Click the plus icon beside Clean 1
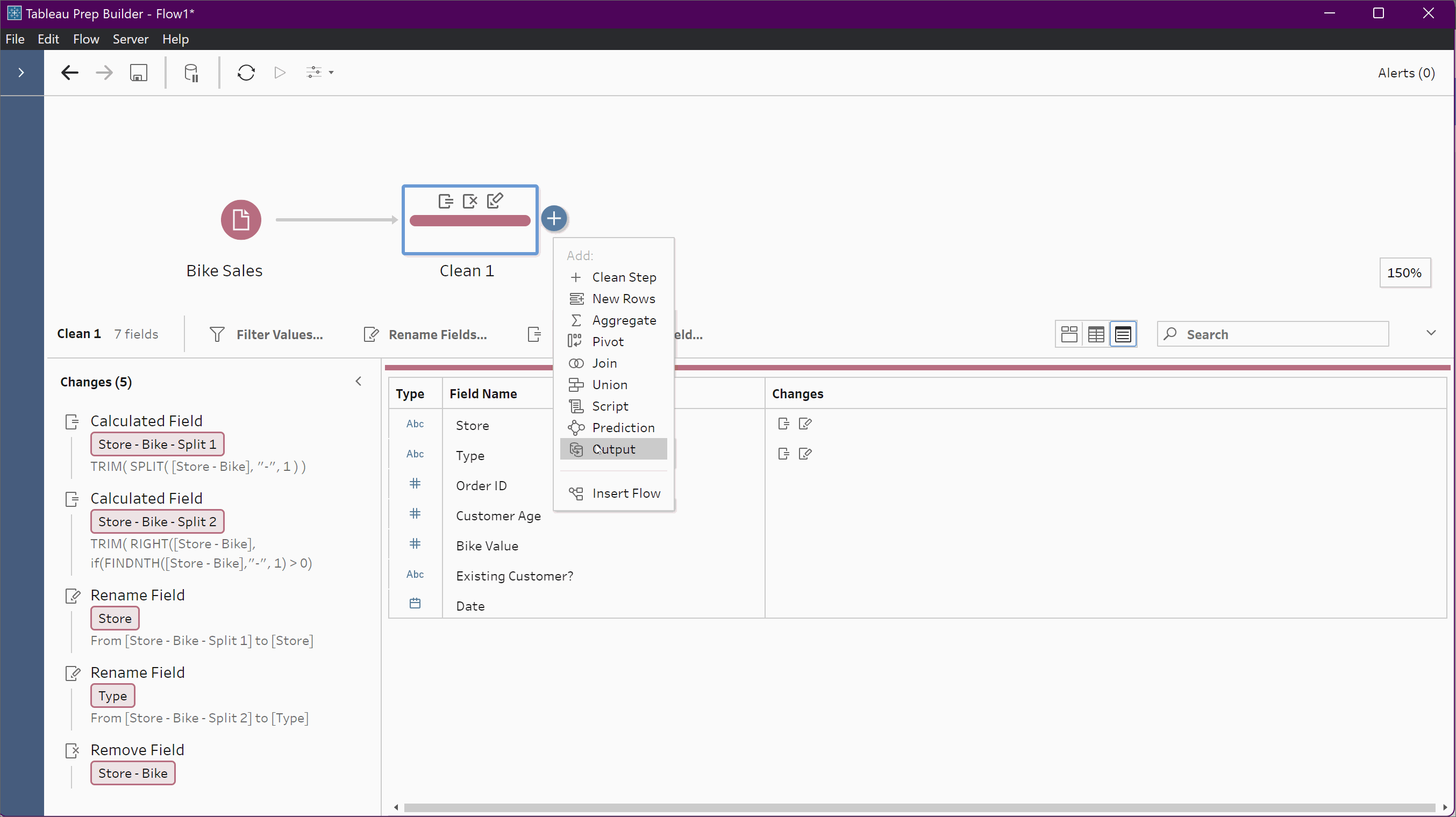Image resolution: width=1456 pixels, height=817 pixels. point(554,219)
